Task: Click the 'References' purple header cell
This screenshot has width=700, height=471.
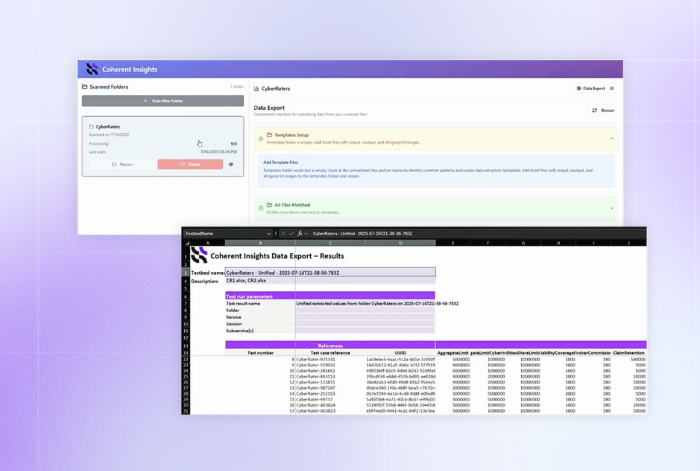Action: (x=330, y=345)
